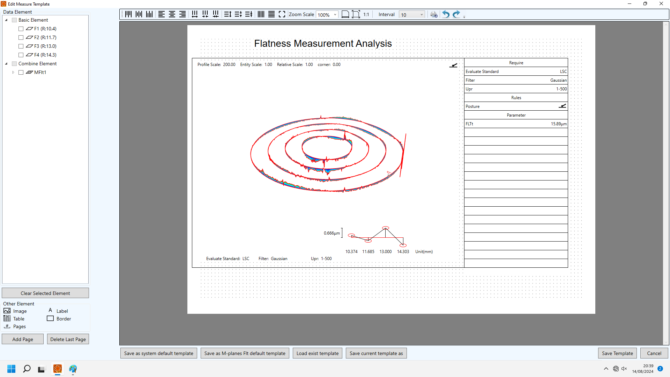Undo the last template edit
This screenshot has height=377, width=670.
pos(446,14)
